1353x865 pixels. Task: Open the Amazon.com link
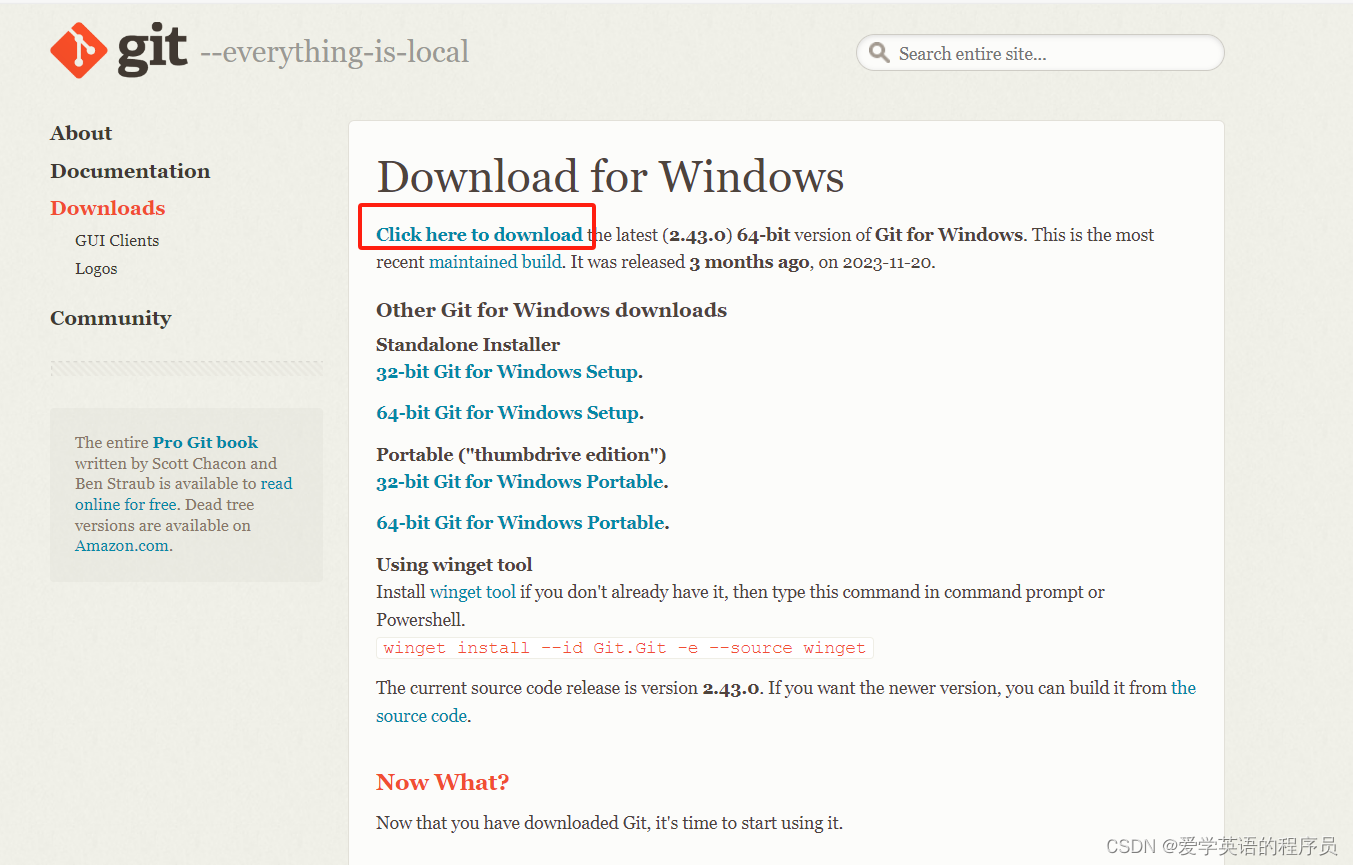coord(122,546)
